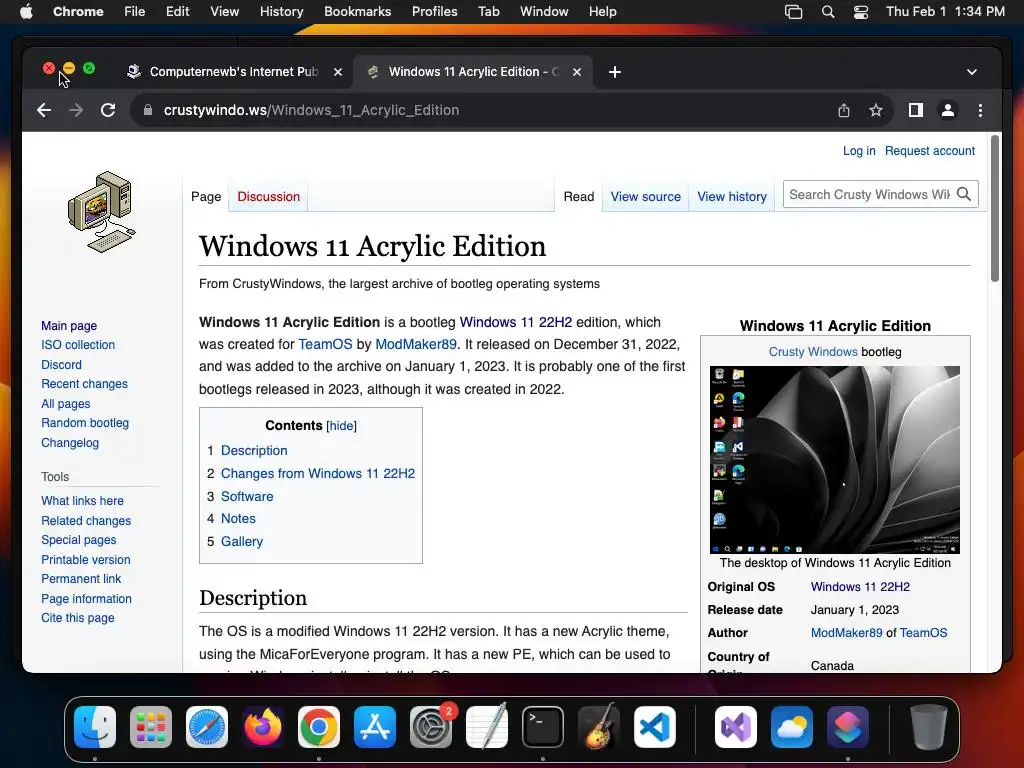
Task: Open the share icon in address bar
Action: pos(844,110)
